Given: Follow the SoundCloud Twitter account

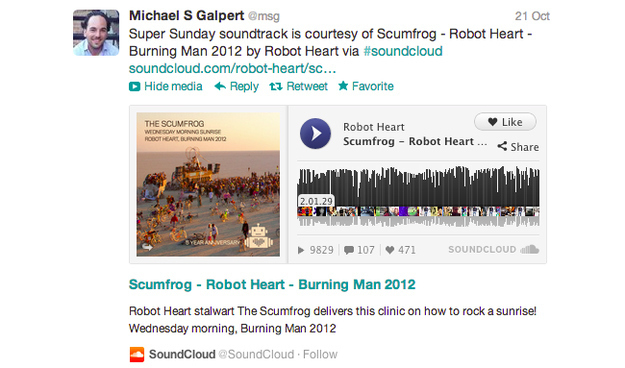Looking at the screenshot, I should (x=320, y=354).
